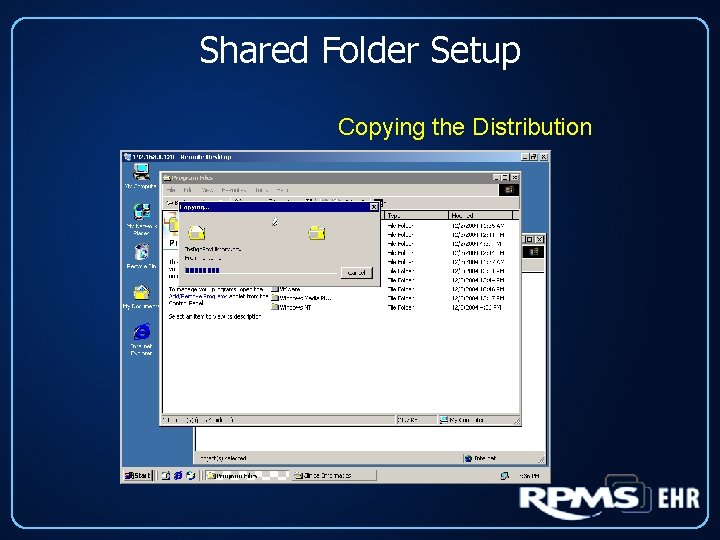720x540 pixels.
Task: Open the View menu in Program Files window
Action: (x=207, y=190)
